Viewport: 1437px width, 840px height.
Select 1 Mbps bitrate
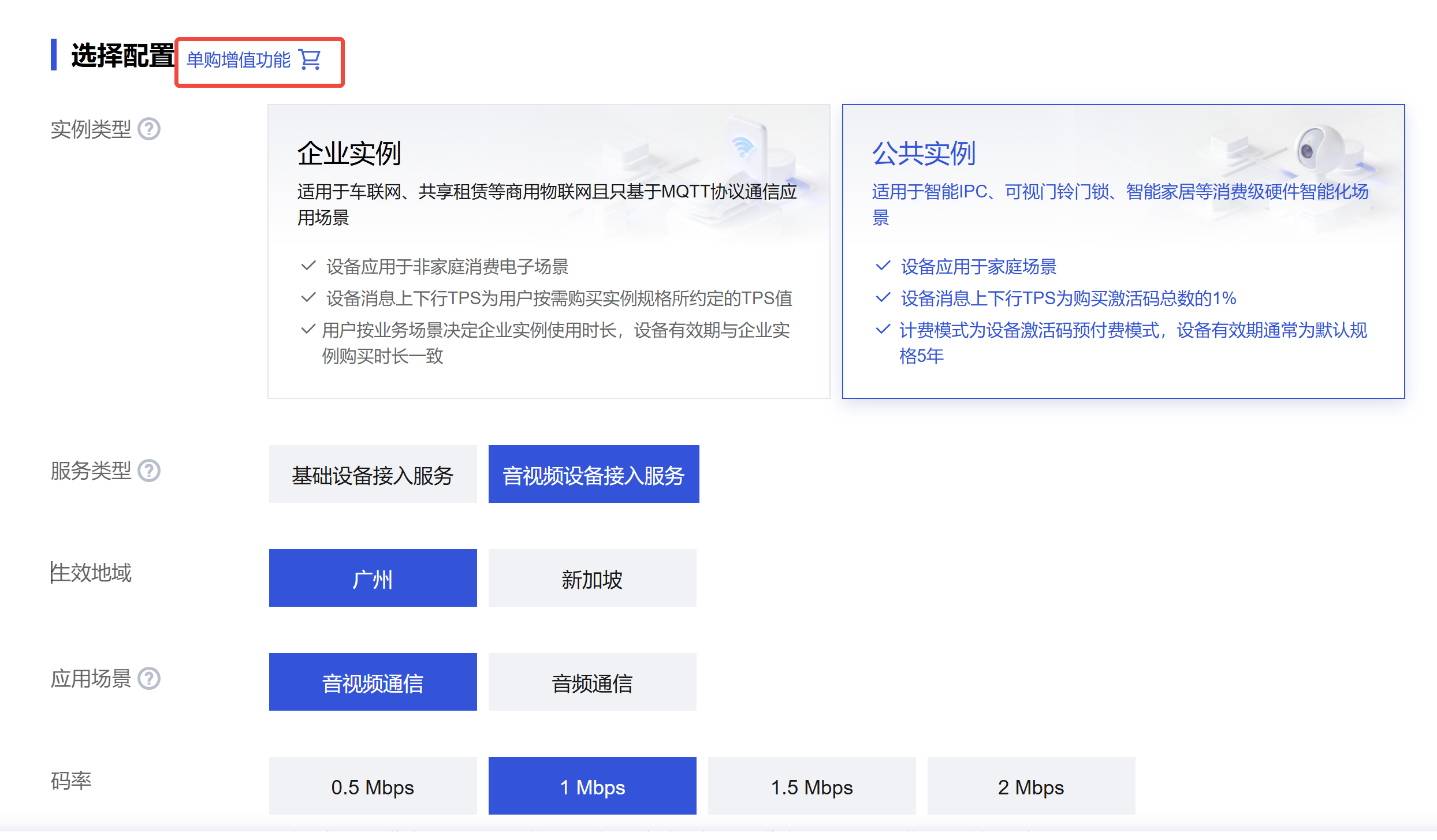pos(592,786)
